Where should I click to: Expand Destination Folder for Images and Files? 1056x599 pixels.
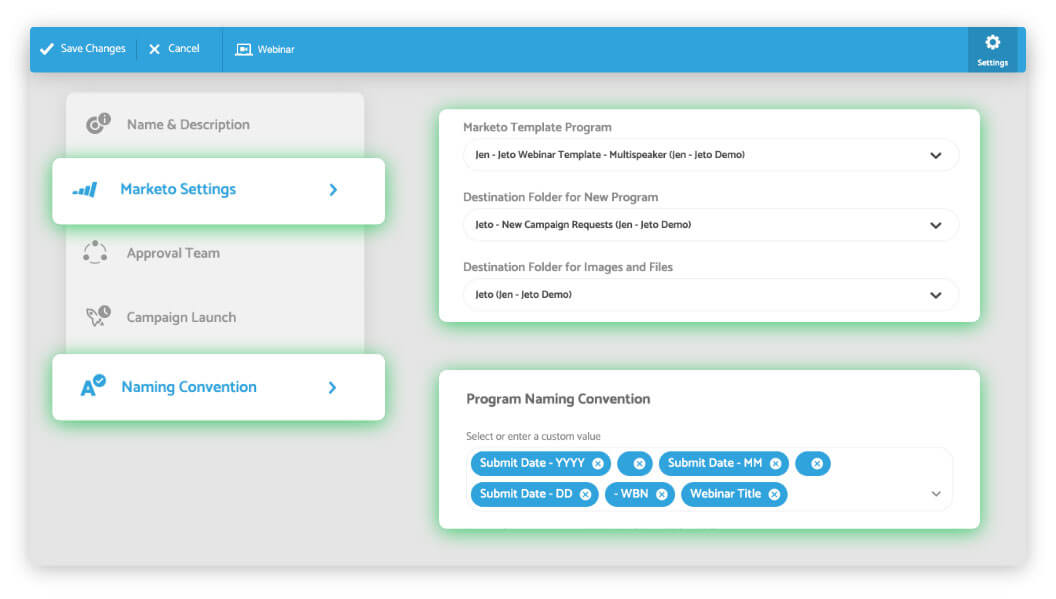tap(711, 295)
